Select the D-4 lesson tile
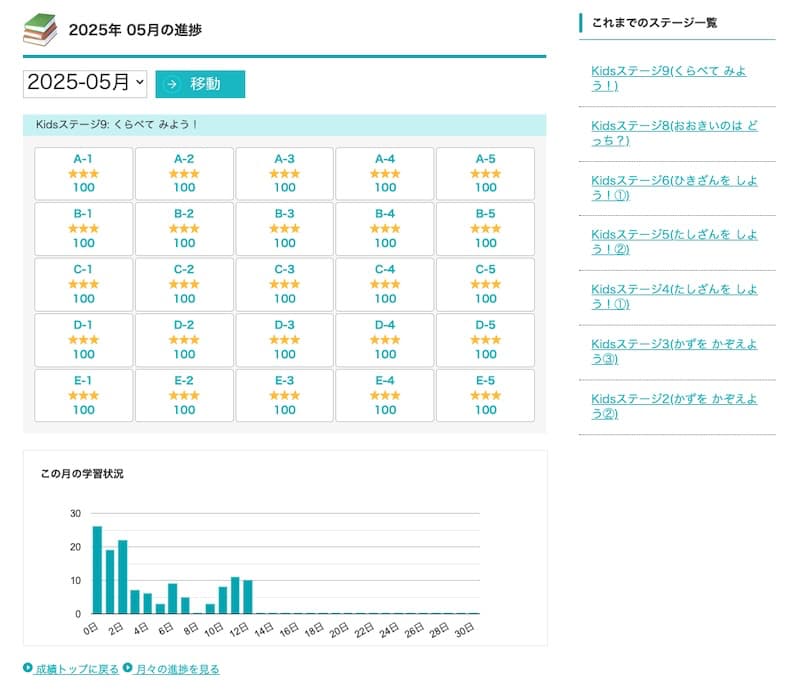 (385, 339)
